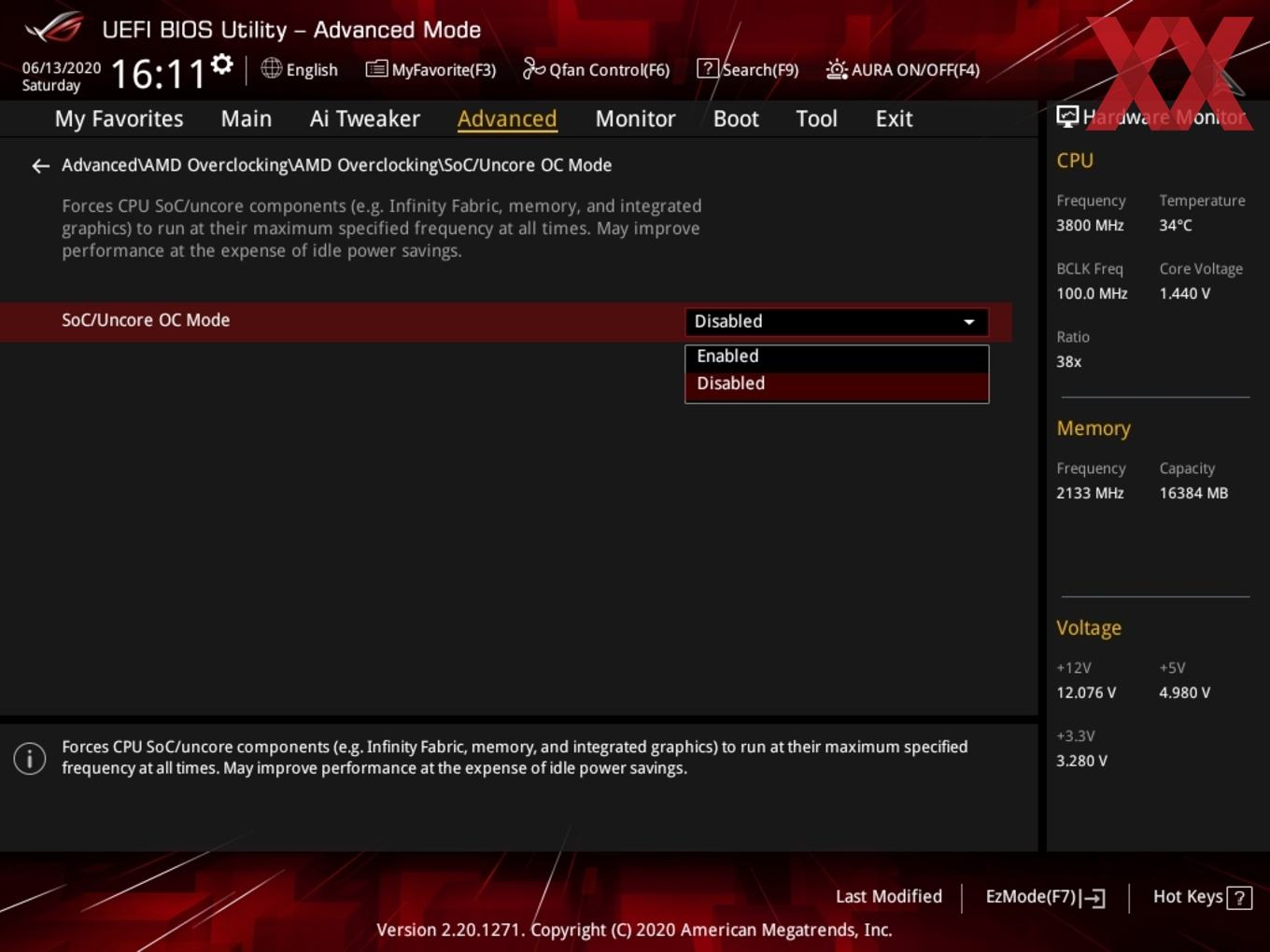
Task: Click the 16:11 clock display
Action: [x=158, y=74]
